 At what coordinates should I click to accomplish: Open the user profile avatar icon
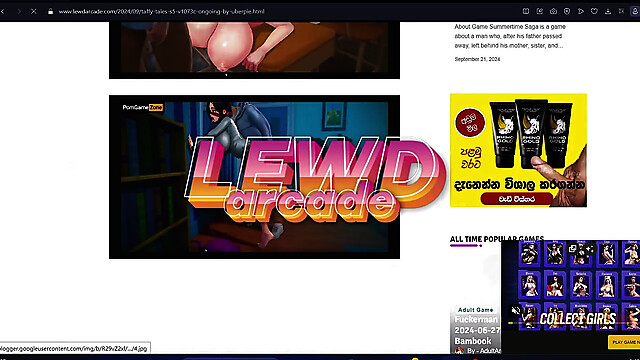[635, 11]
